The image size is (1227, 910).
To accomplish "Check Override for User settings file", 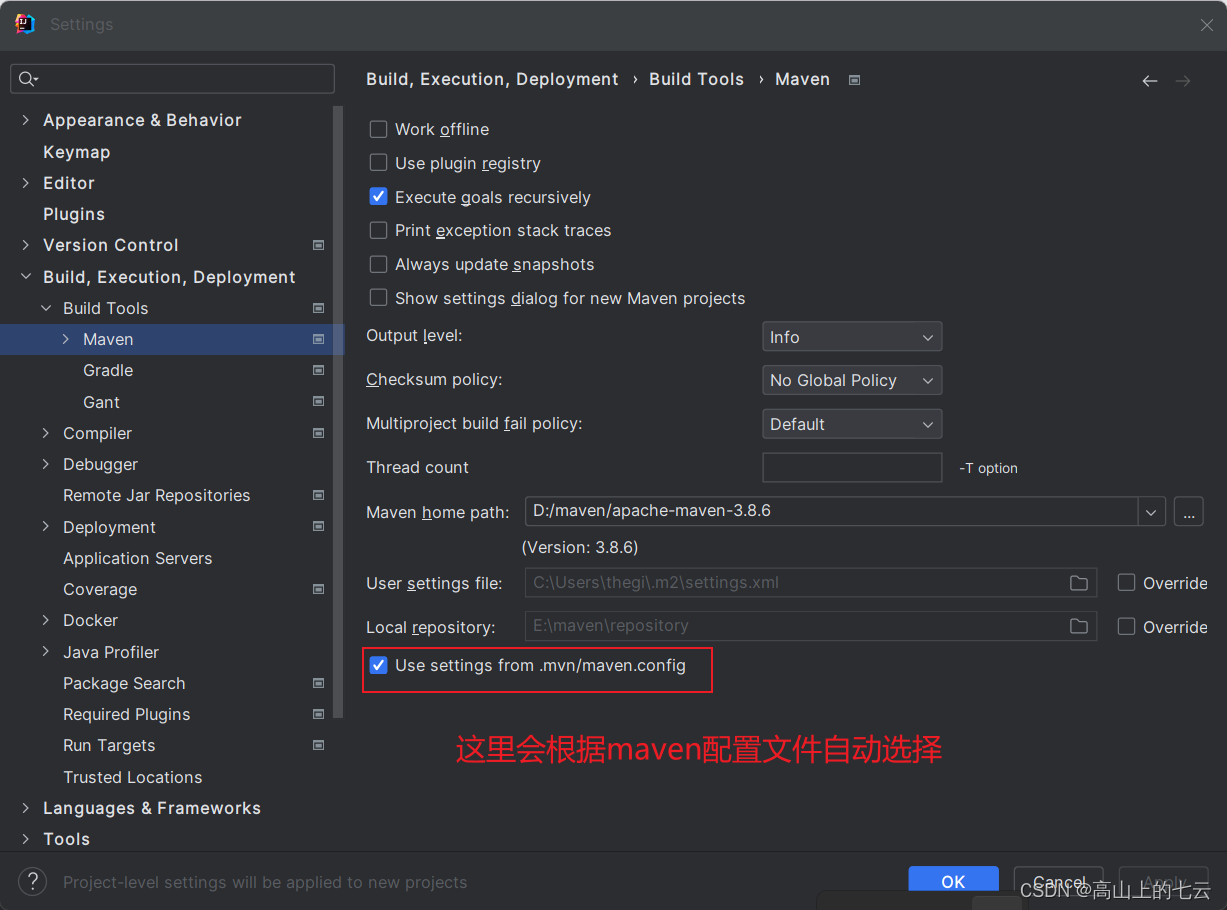I will click(1126, 582).
